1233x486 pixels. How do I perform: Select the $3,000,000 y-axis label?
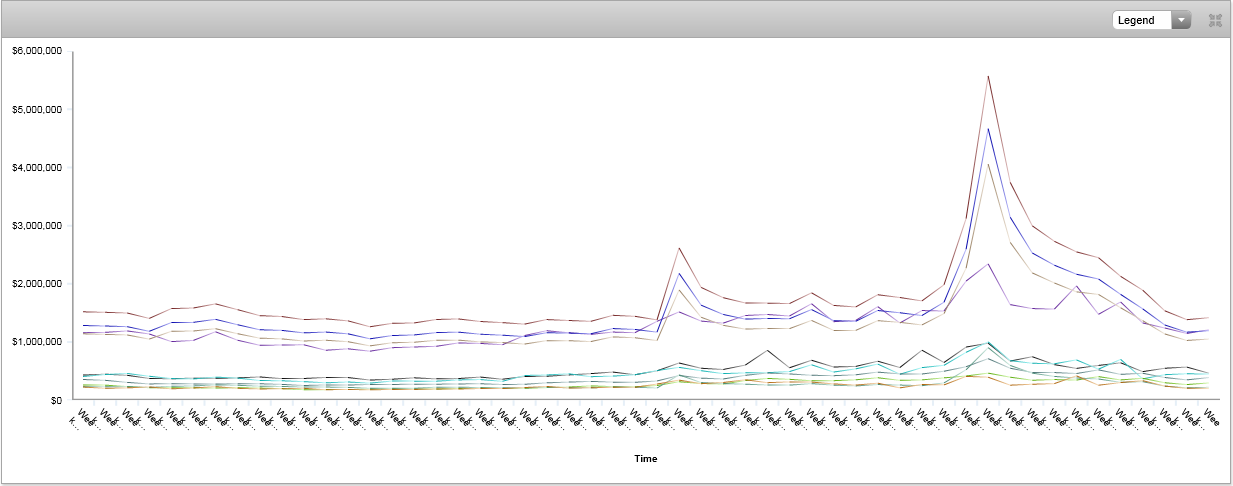point(37,226)
